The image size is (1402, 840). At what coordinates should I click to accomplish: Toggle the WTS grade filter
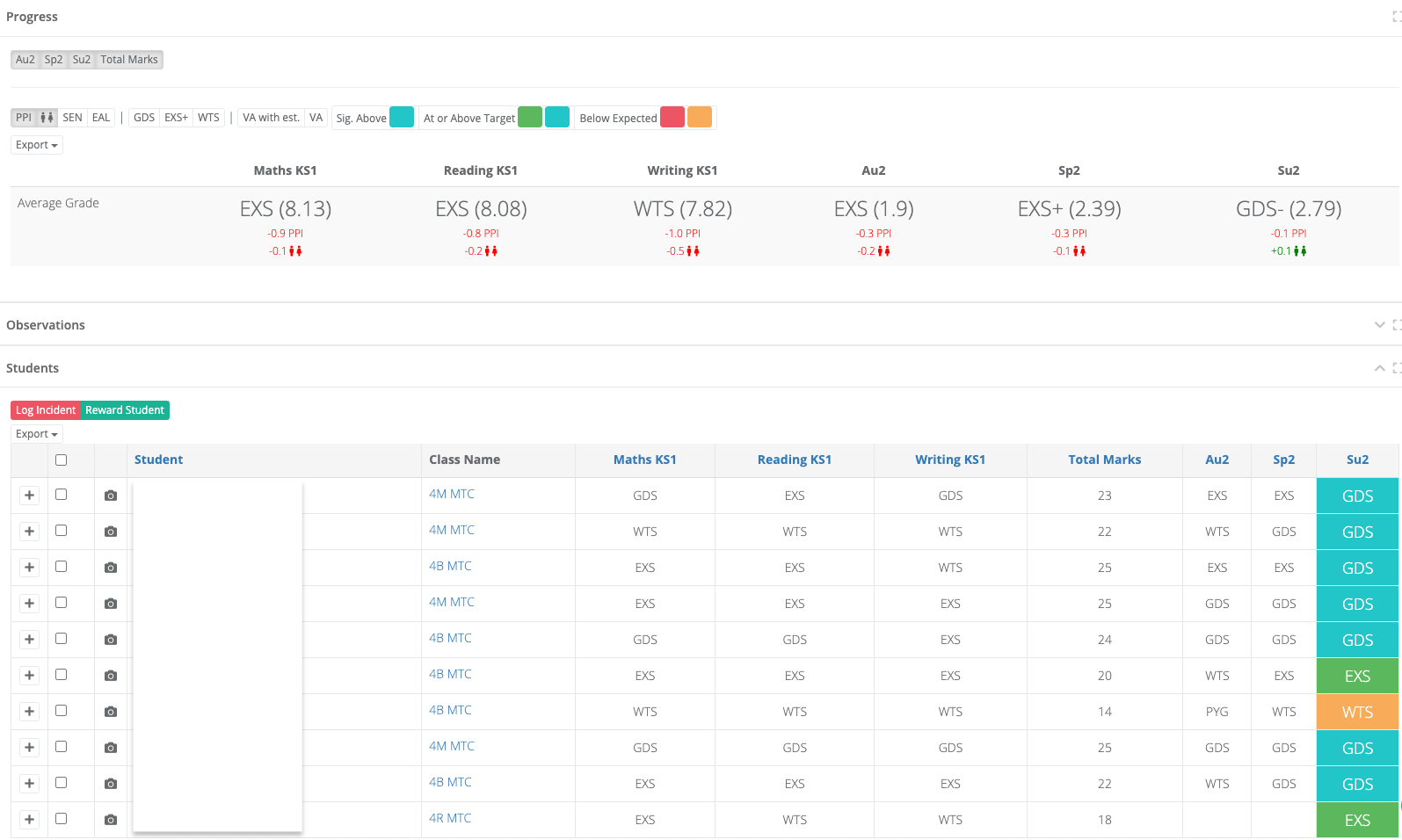[208, 118]
